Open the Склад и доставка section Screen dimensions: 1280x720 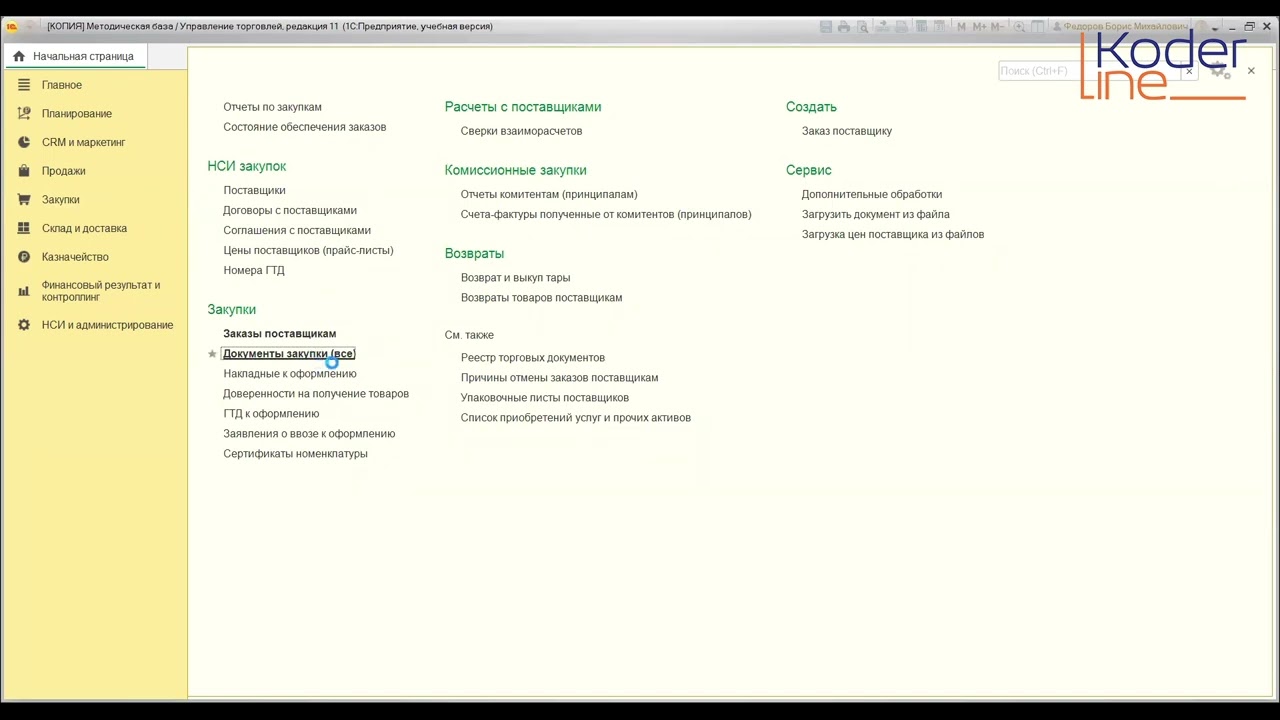click(84, 228)
